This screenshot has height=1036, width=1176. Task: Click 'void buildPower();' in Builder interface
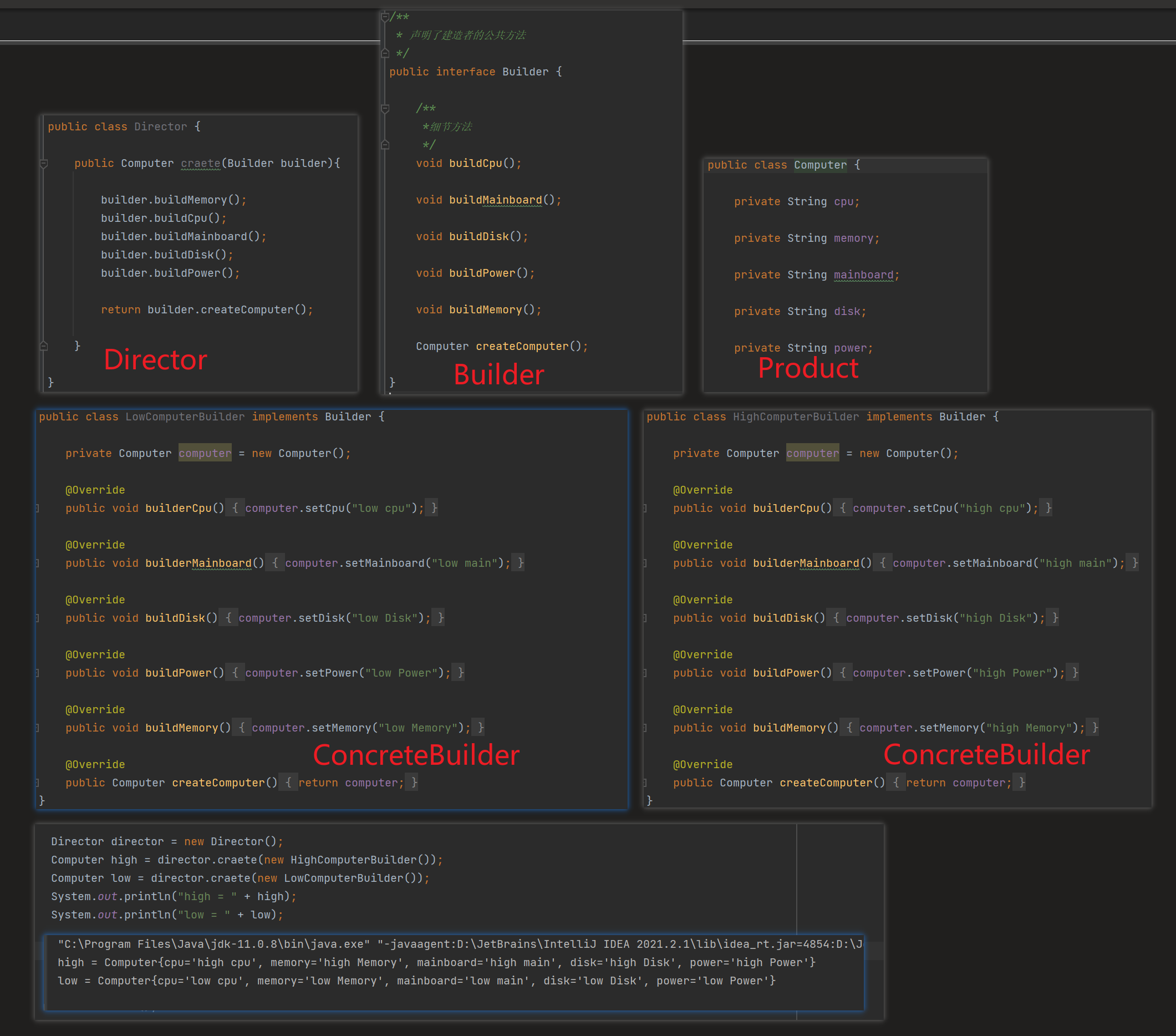coord(475,273)
